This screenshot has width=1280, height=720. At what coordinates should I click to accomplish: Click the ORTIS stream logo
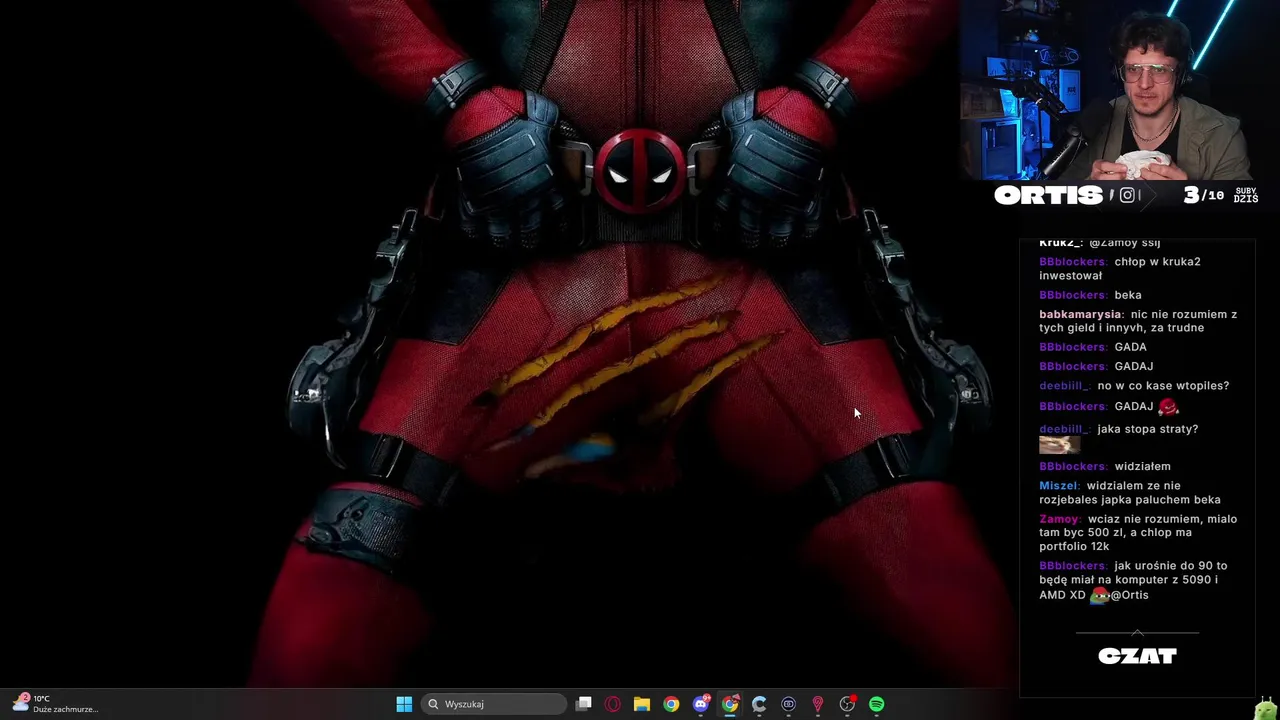tap(1048, 195)
